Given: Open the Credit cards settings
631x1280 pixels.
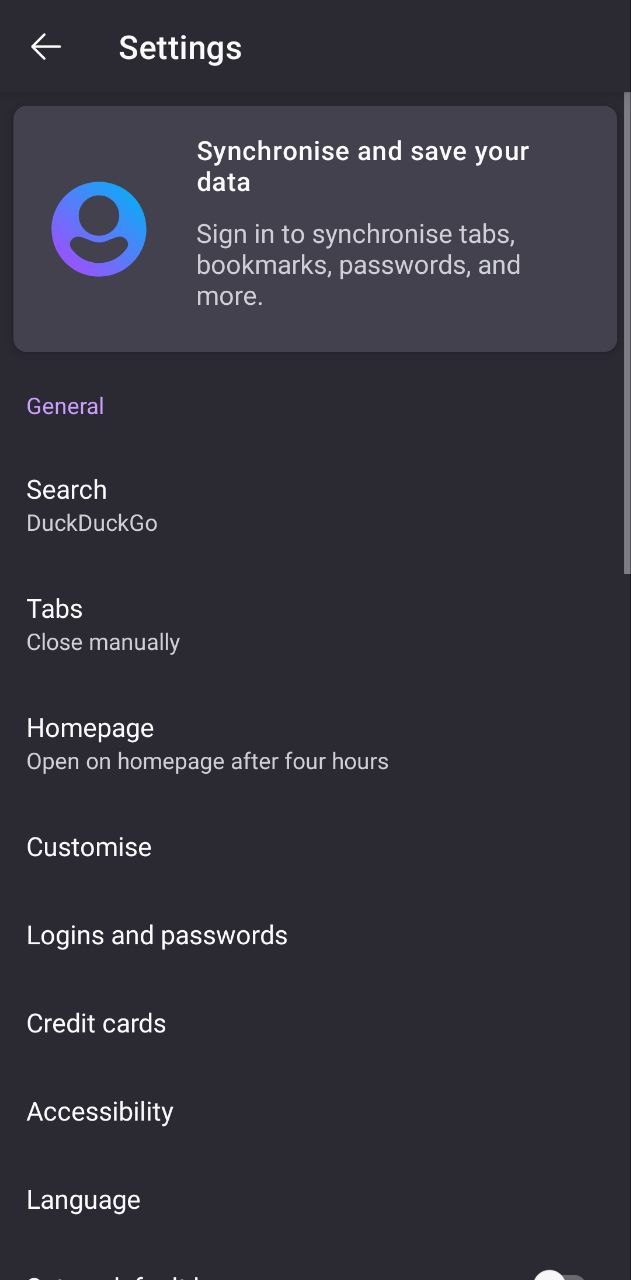Looking at the screenshot, I should pos(315,1023).
